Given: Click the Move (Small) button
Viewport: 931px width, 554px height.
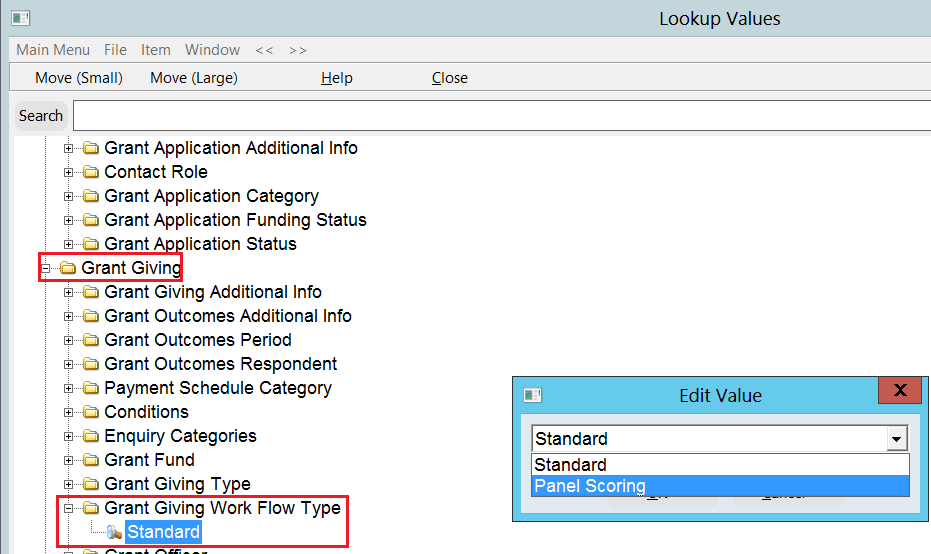Looking at the screenshot, I should [x=79, y=78].
